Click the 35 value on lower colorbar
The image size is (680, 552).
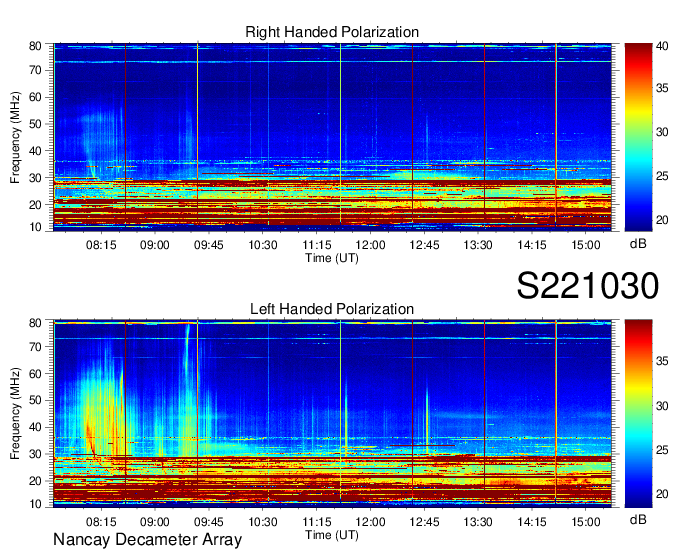(662, 361)
